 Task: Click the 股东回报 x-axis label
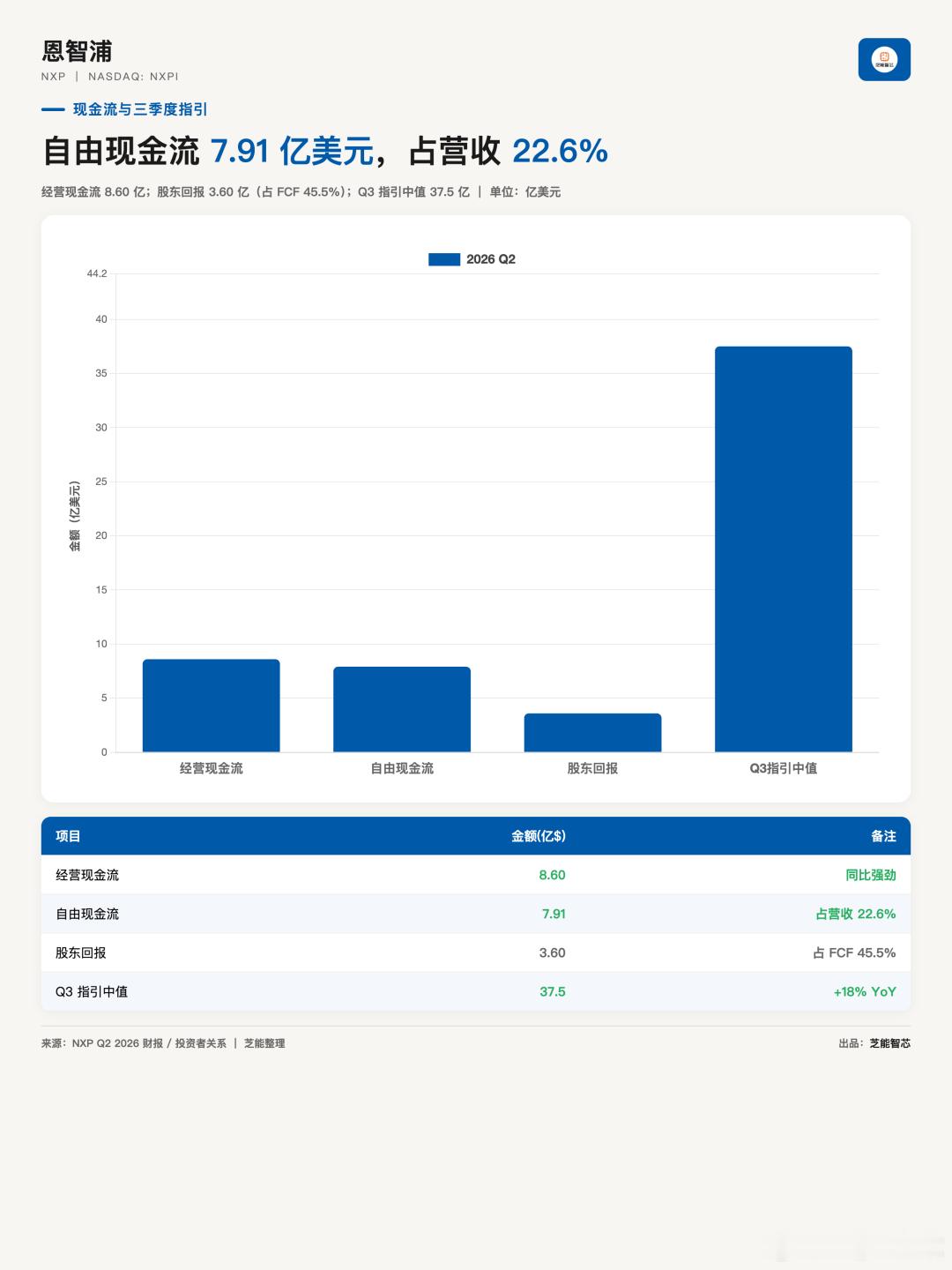click(592, 768)
